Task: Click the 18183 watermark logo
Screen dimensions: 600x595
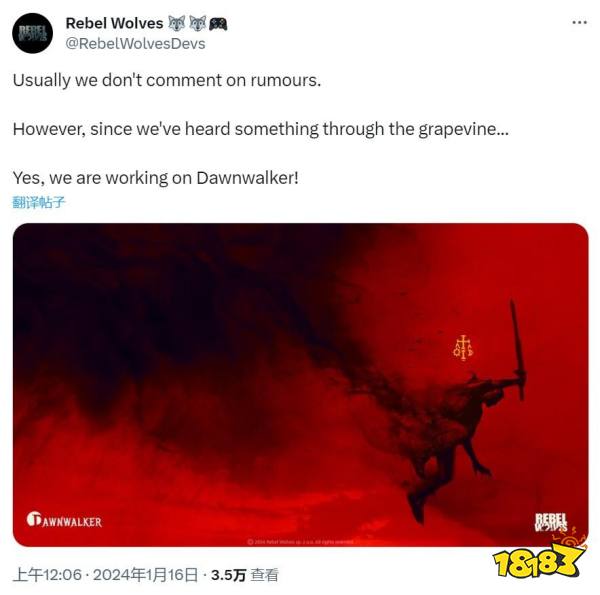Action: tap(541, 556)
